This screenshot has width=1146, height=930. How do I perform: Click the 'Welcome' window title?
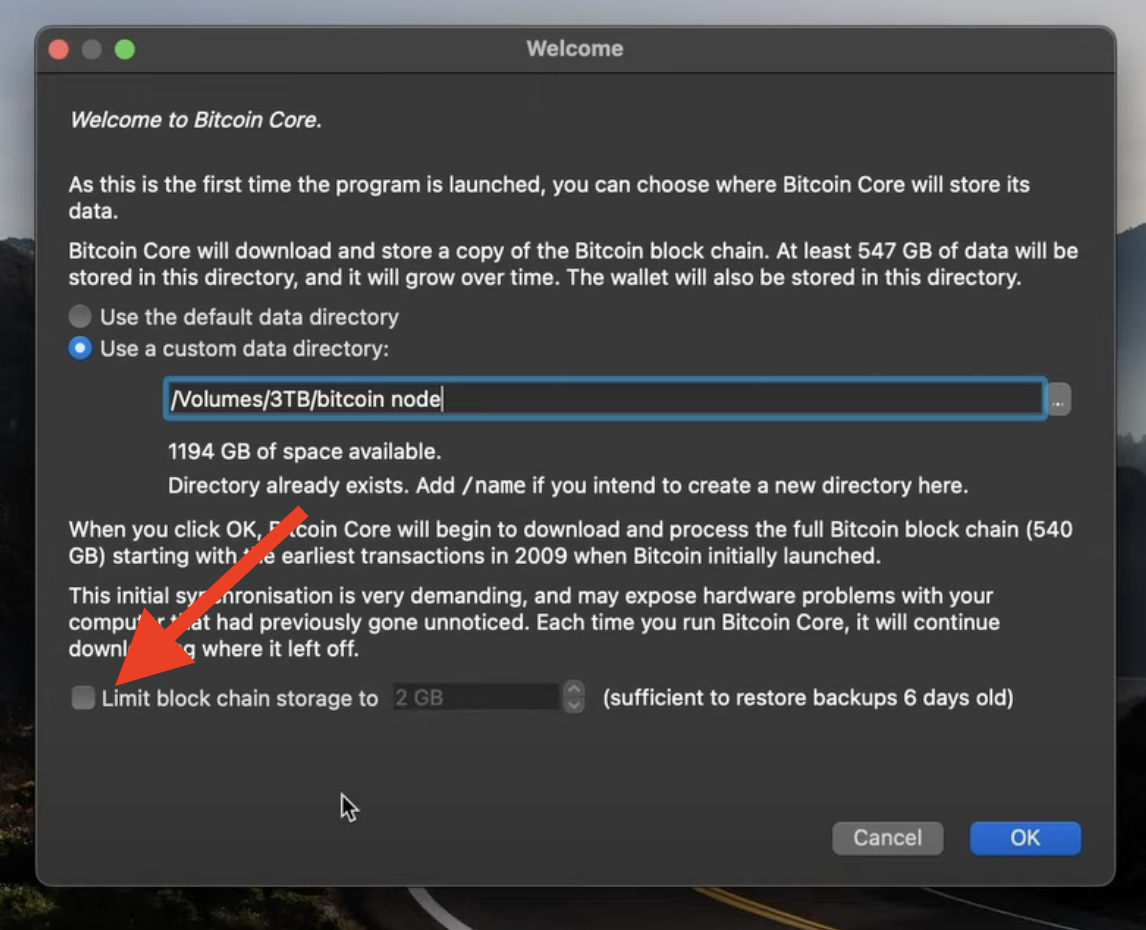point(574,48)
